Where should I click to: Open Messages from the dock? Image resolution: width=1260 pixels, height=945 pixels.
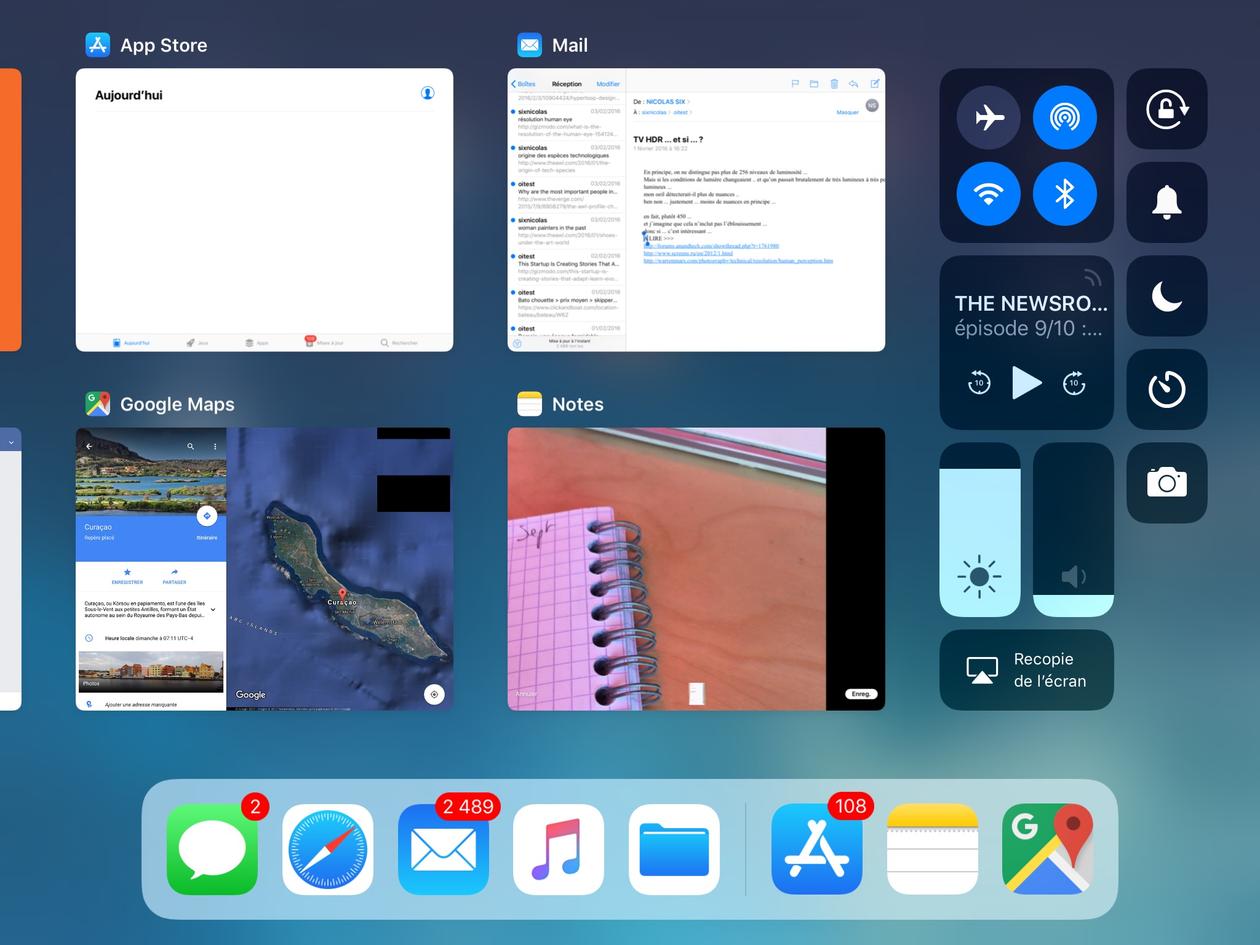[211, 849]
